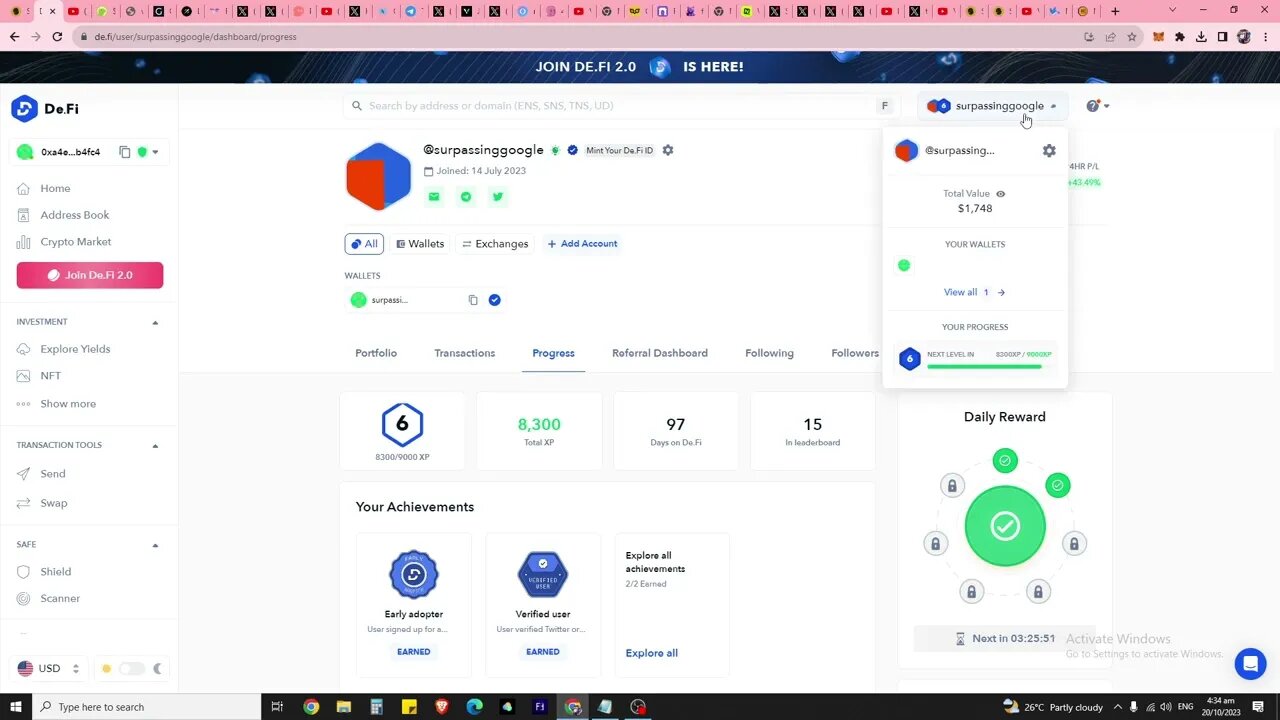The height and width of the screenshot is (720, 1280).
Task: Open Windows Start menu
Action: 16,707
